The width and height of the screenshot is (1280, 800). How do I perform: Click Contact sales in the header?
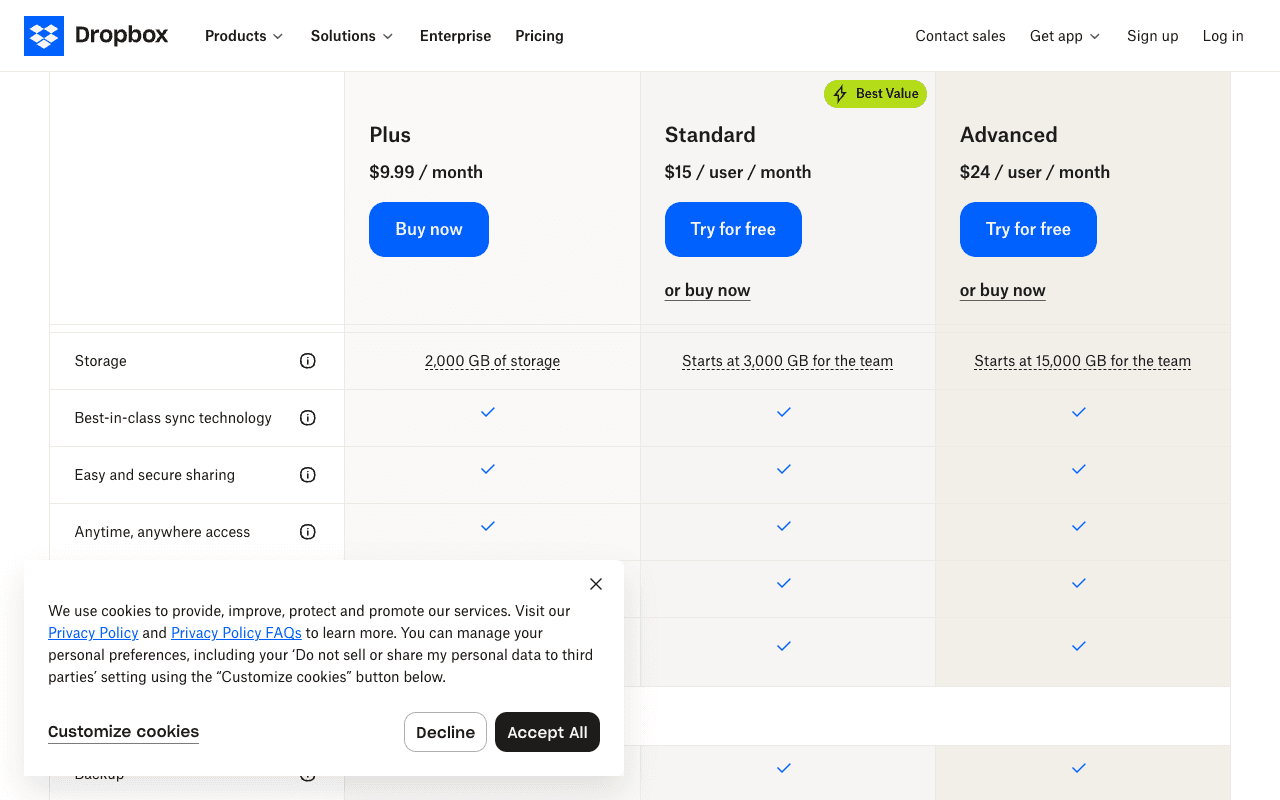pyautogui.click(x=961, y=36)
